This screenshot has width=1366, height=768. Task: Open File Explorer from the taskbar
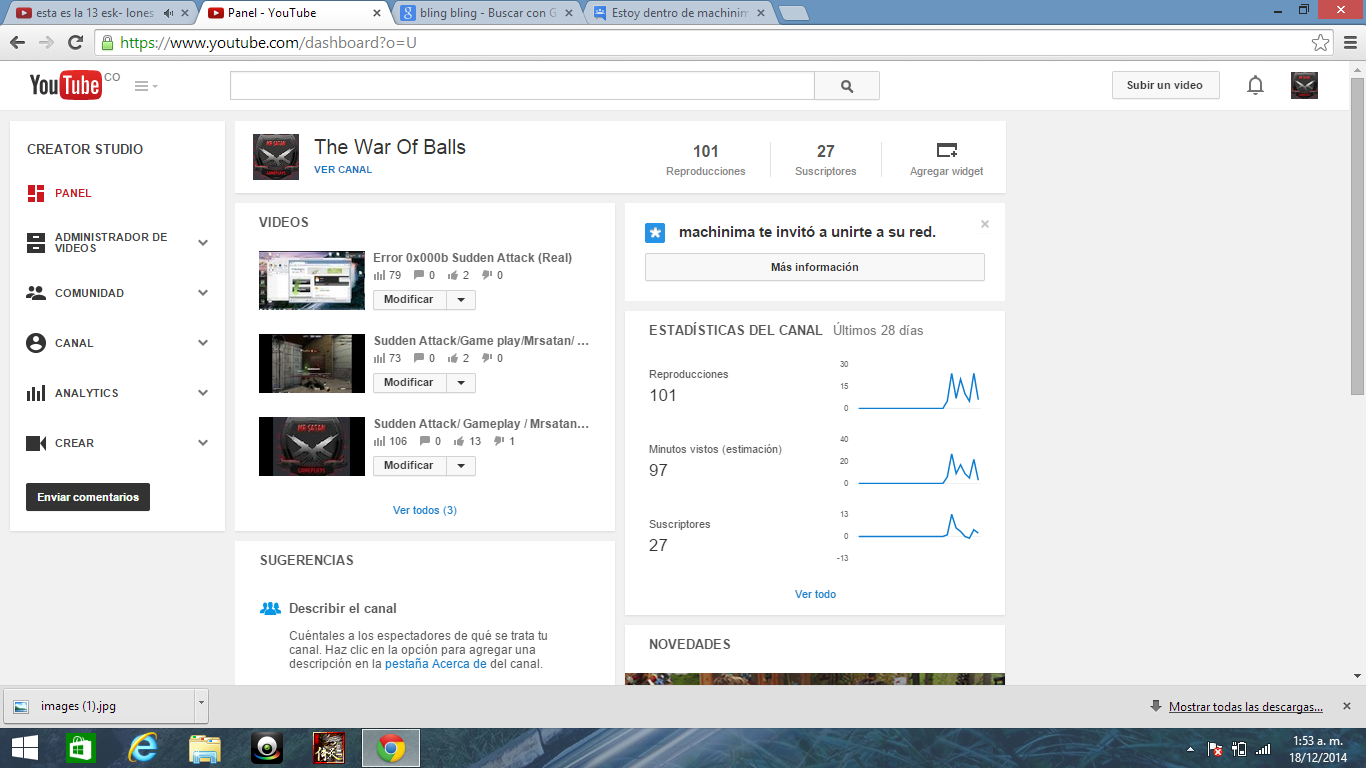[205, 748]
